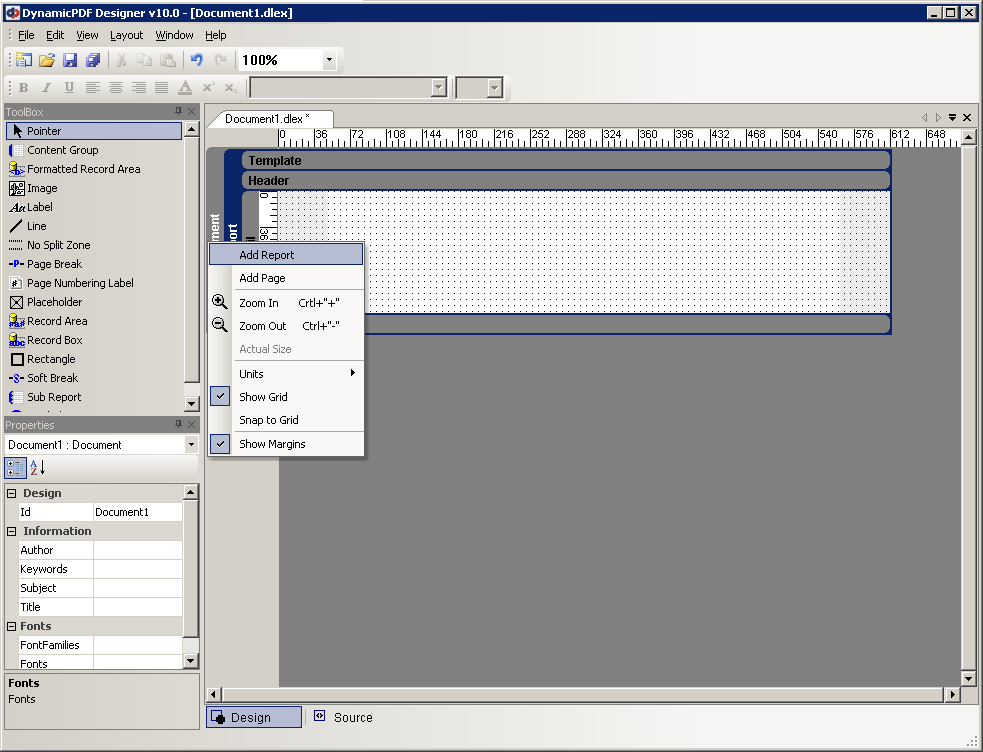
Task: Choose Add Page from context menu
Action: [x=286, y=278]
